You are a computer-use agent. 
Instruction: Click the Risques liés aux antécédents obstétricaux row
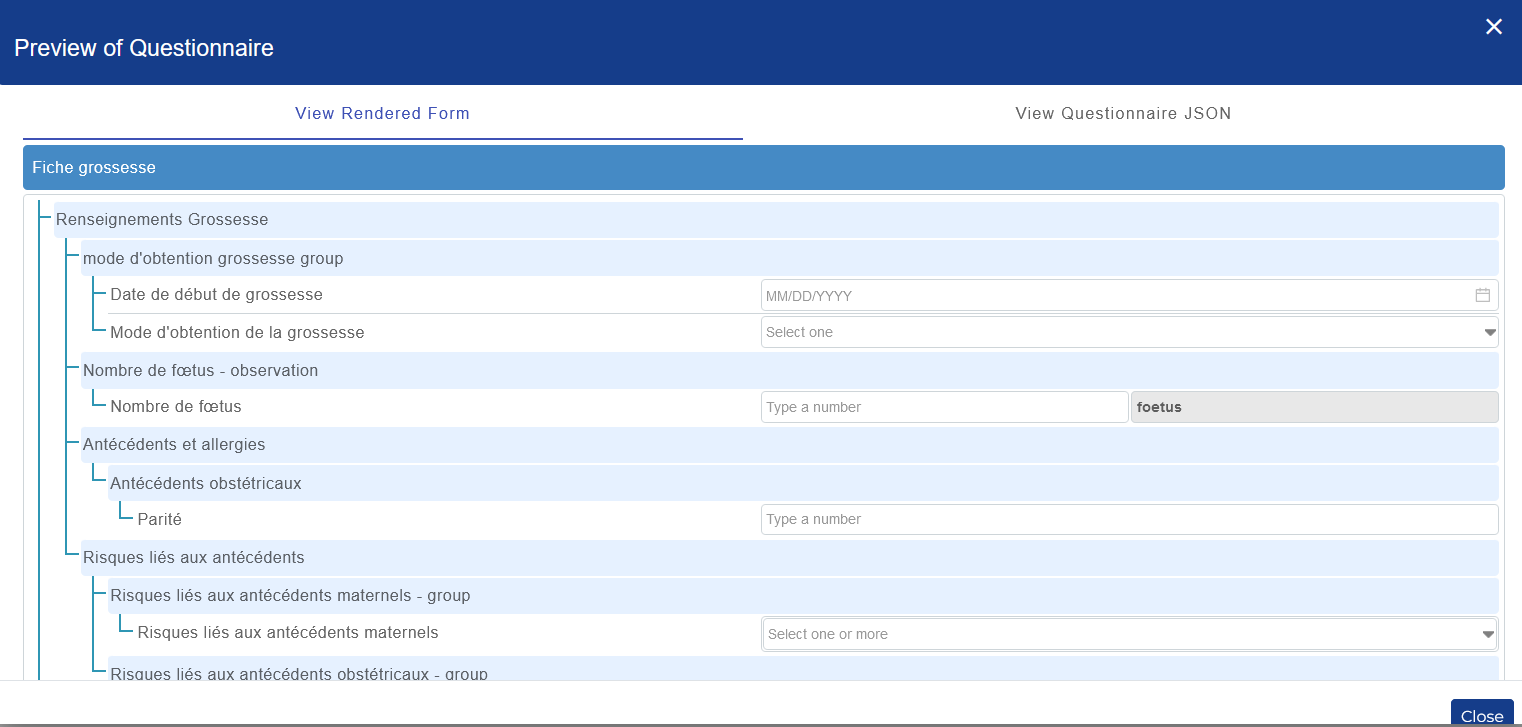[400, 671]
